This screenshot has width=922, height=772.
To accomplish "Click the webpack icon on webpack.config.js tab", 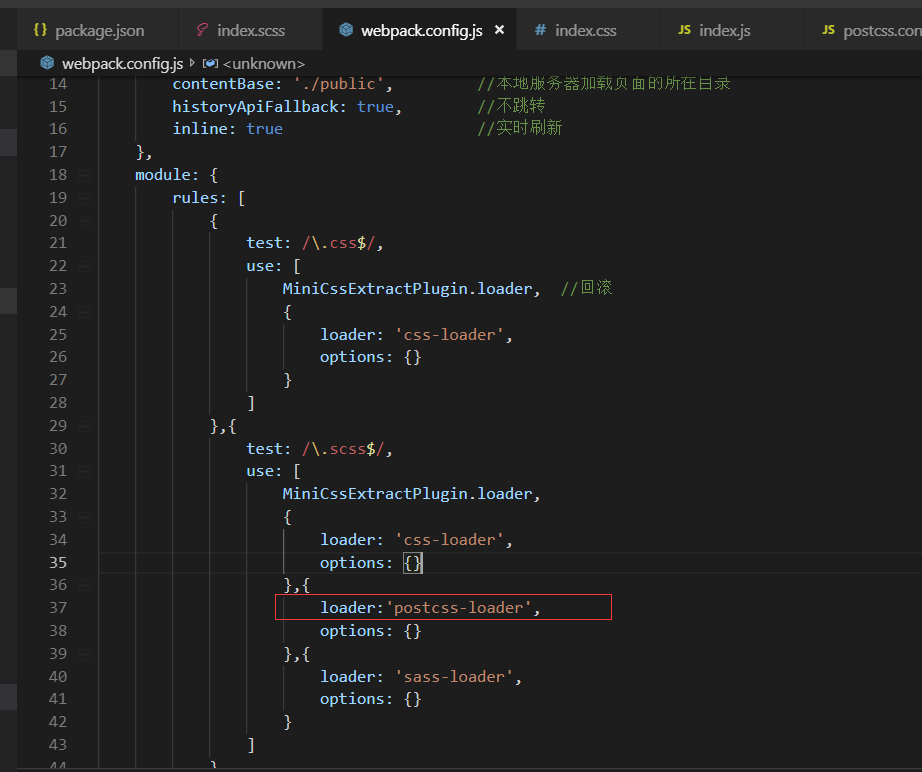I will coord(344,29).
